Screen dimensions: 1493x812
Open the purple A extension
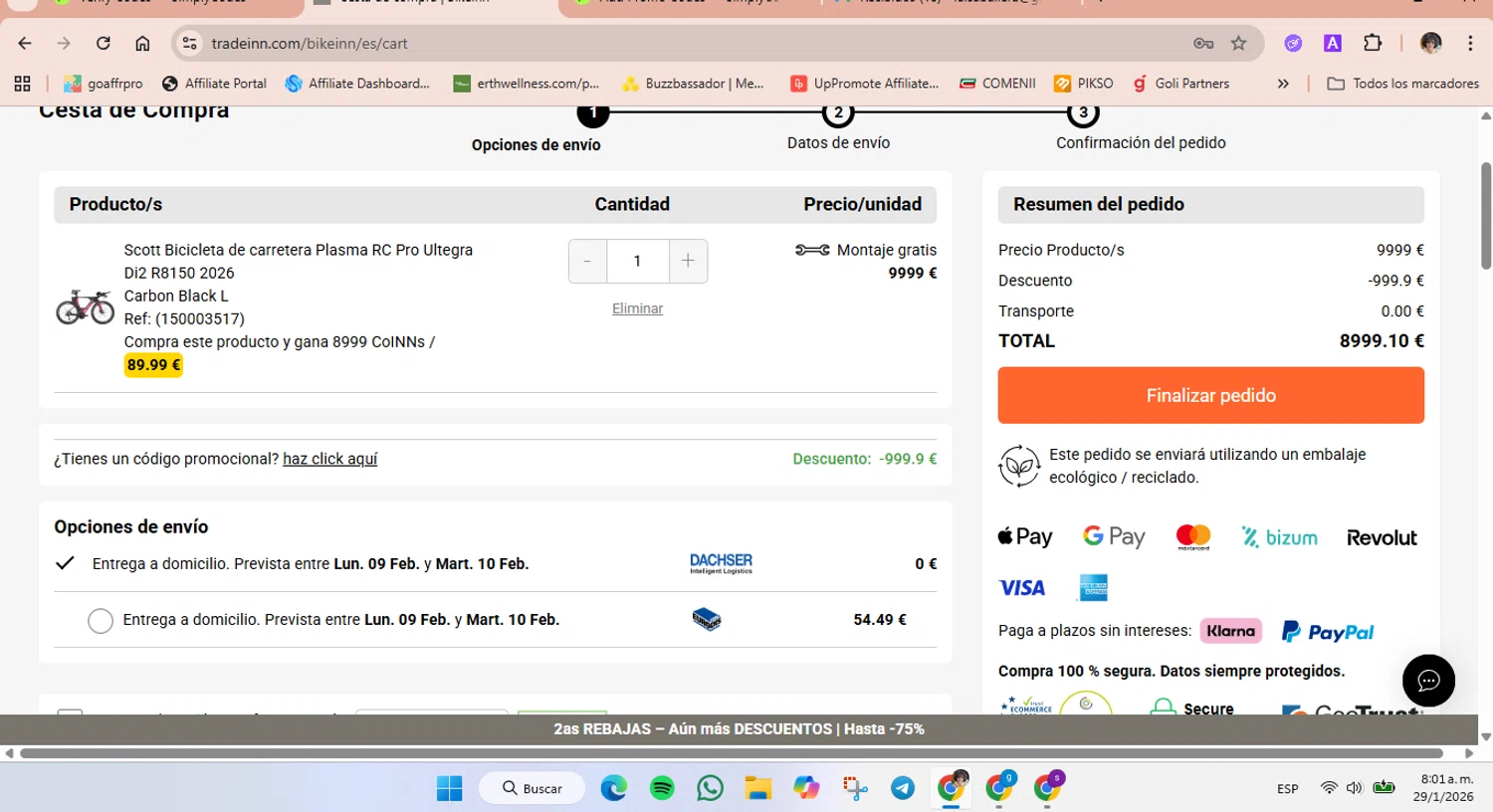tap(1332, 43)
